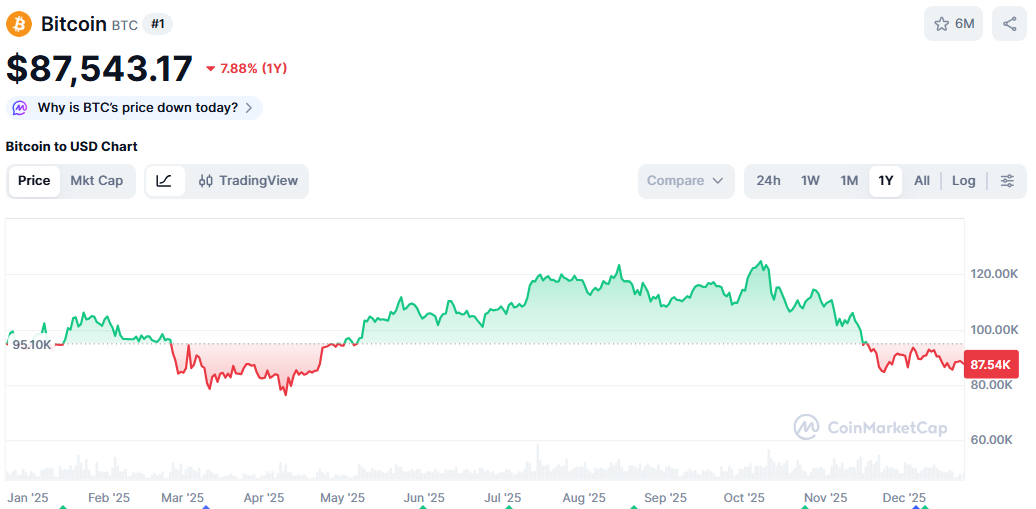Viewport: 1036px width, 509px height.
Task: Open the share icon button
Action: click(1009, 24)
